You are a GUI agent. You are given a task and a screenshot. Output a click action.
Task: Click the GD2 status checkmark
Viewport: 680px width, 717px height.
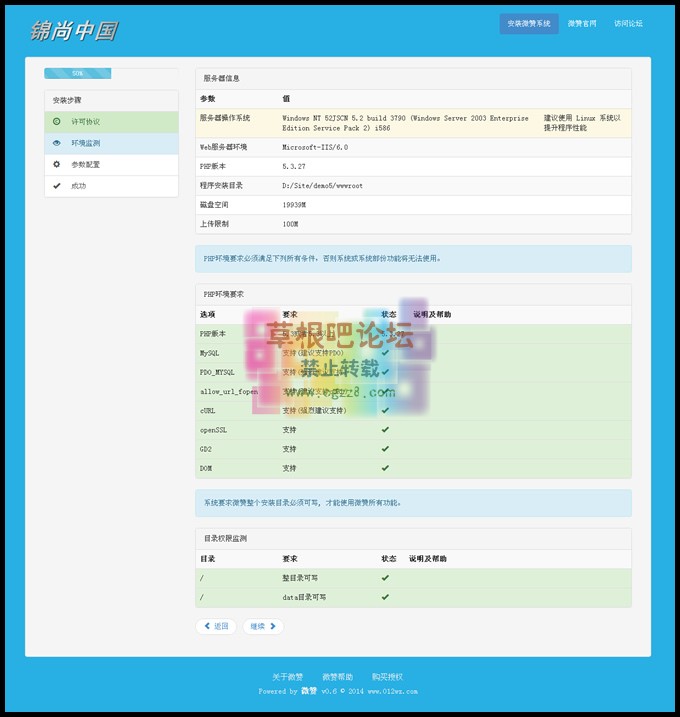pyautogui.click(x=385, y=449)
